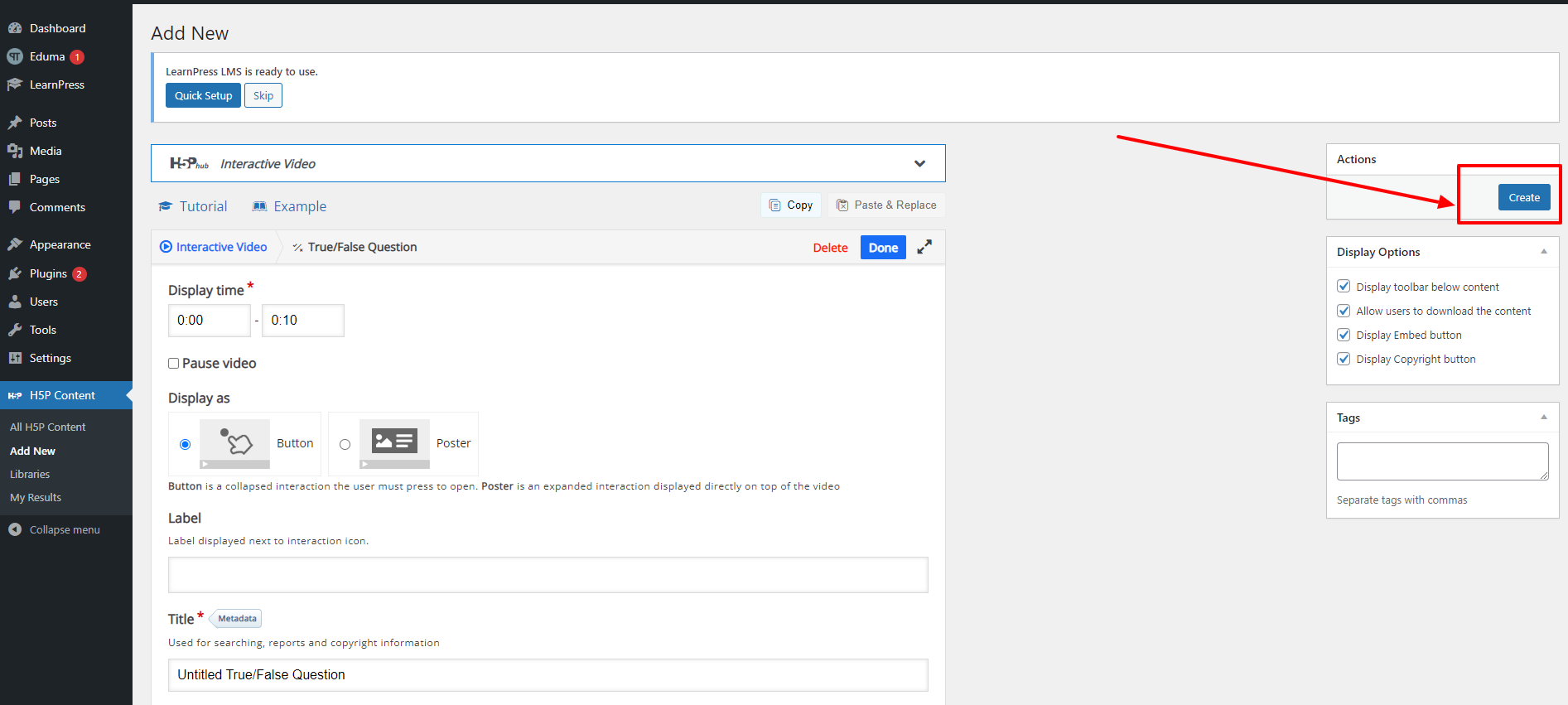Image resolution: width=1568 pixels, height=705 pixels.
Task: Select the True/False Question breadcrumb tab
Action: pyautogui.click(x=355, y=247)
